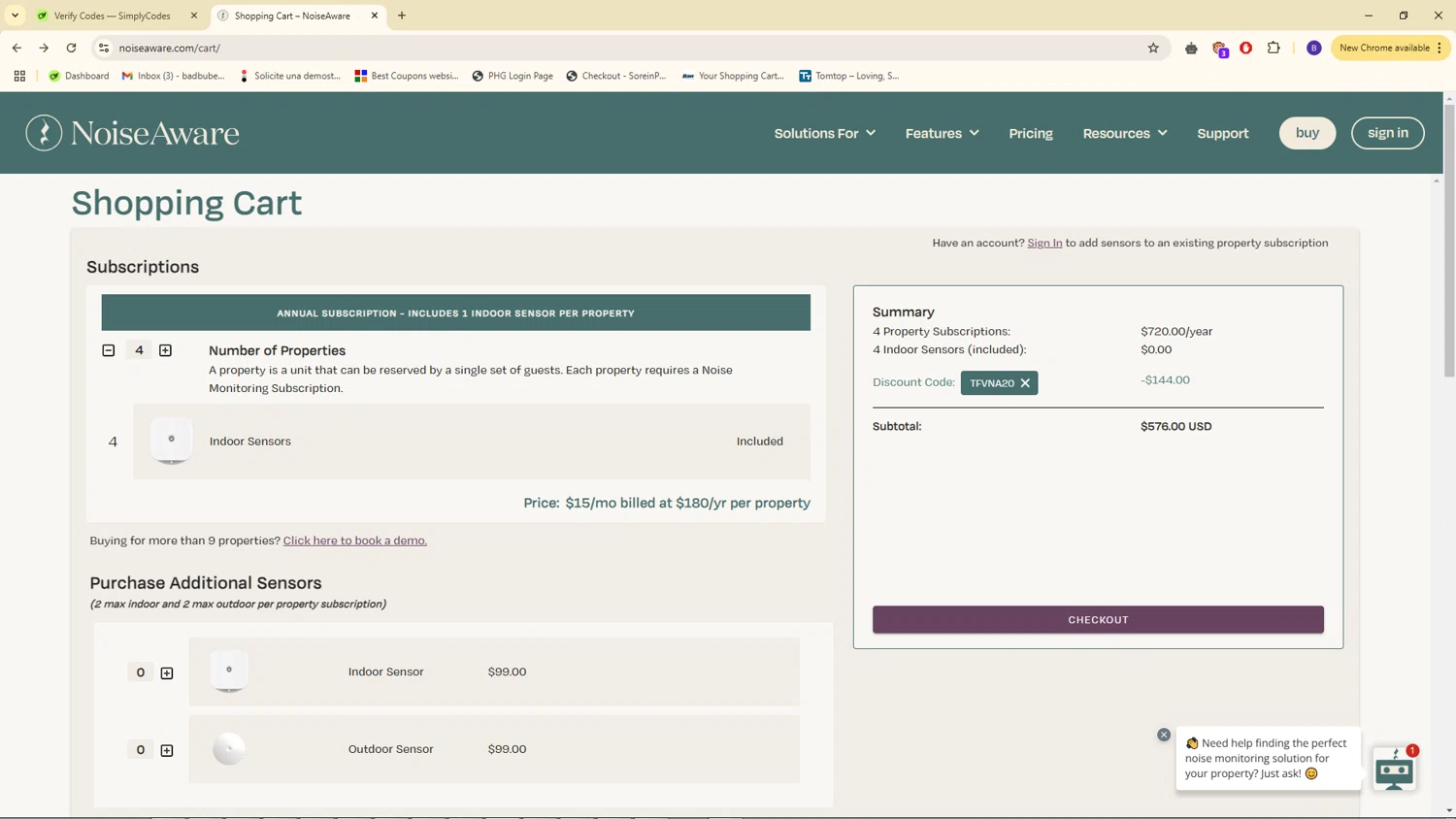Go back to the previous page
This screenshot has width=1456, height=819.
(17, 48)
